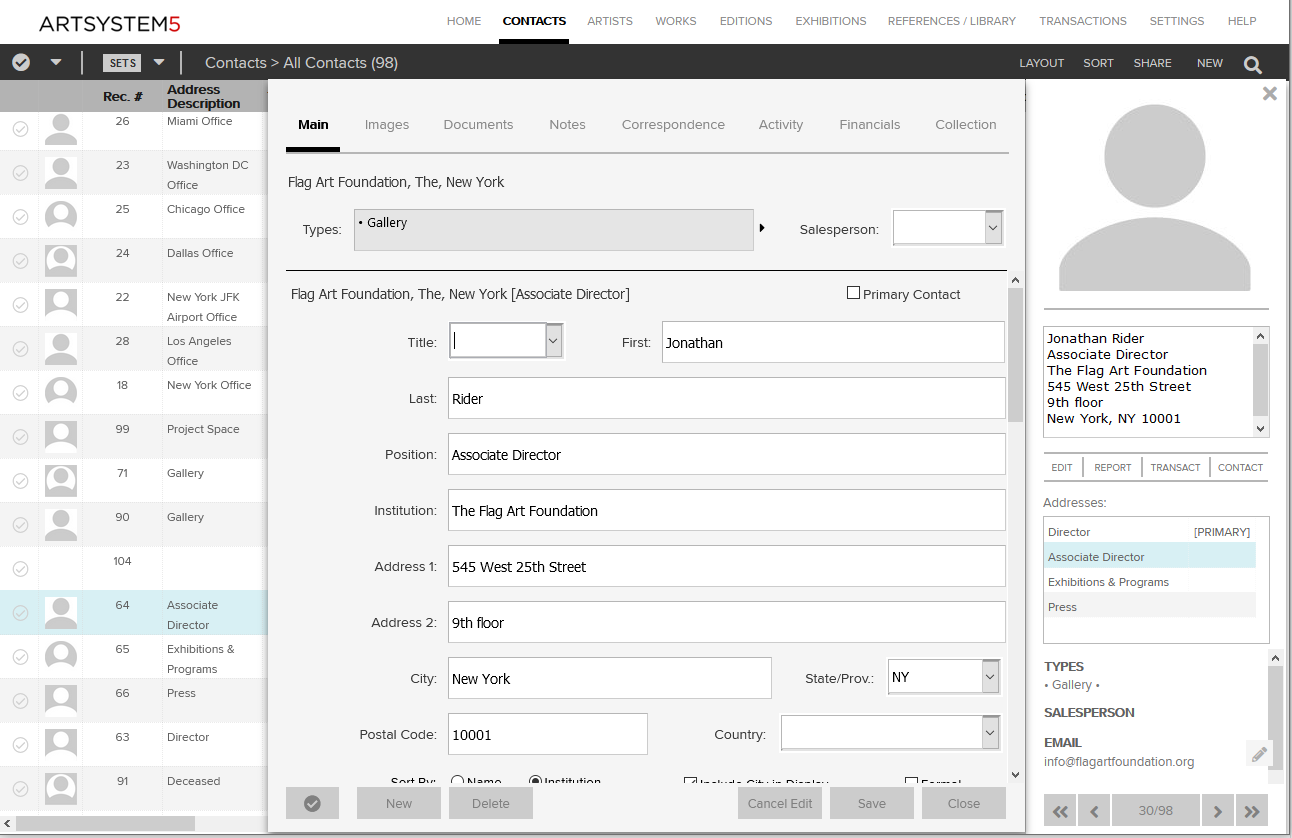
Task: Enable the Primary Contact checkbox
Action: point(853,293)
